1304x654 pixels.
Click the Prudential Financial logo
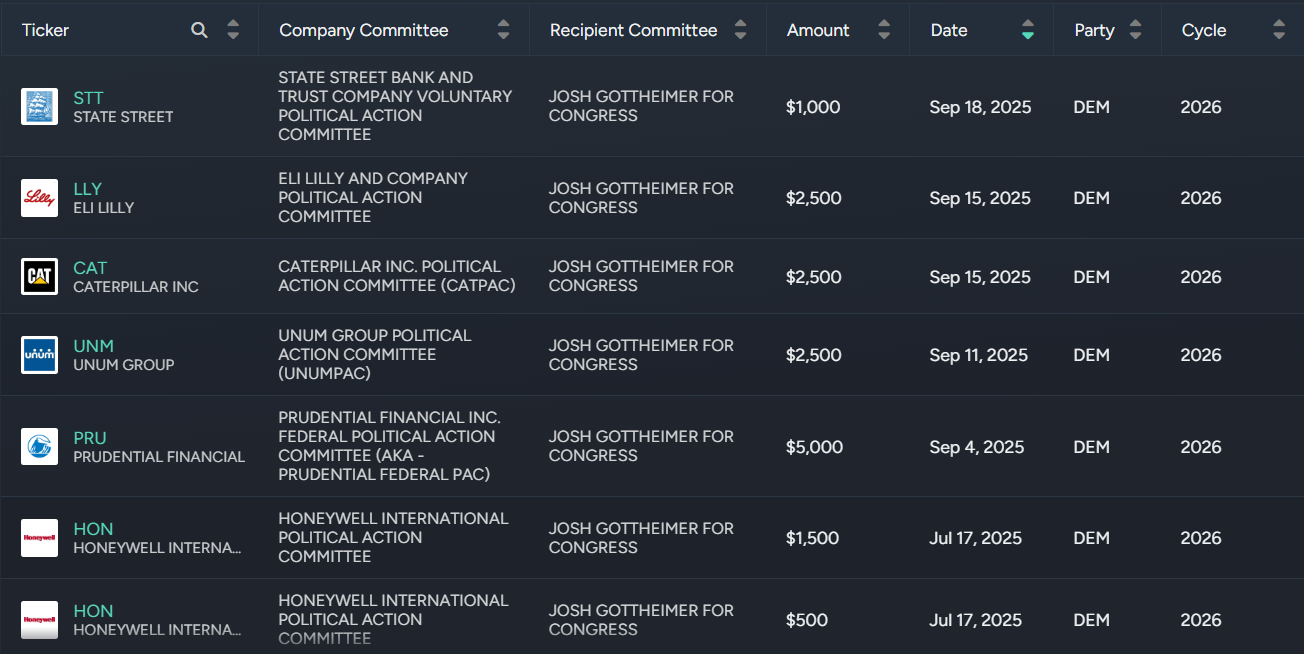tap(40, 447)
